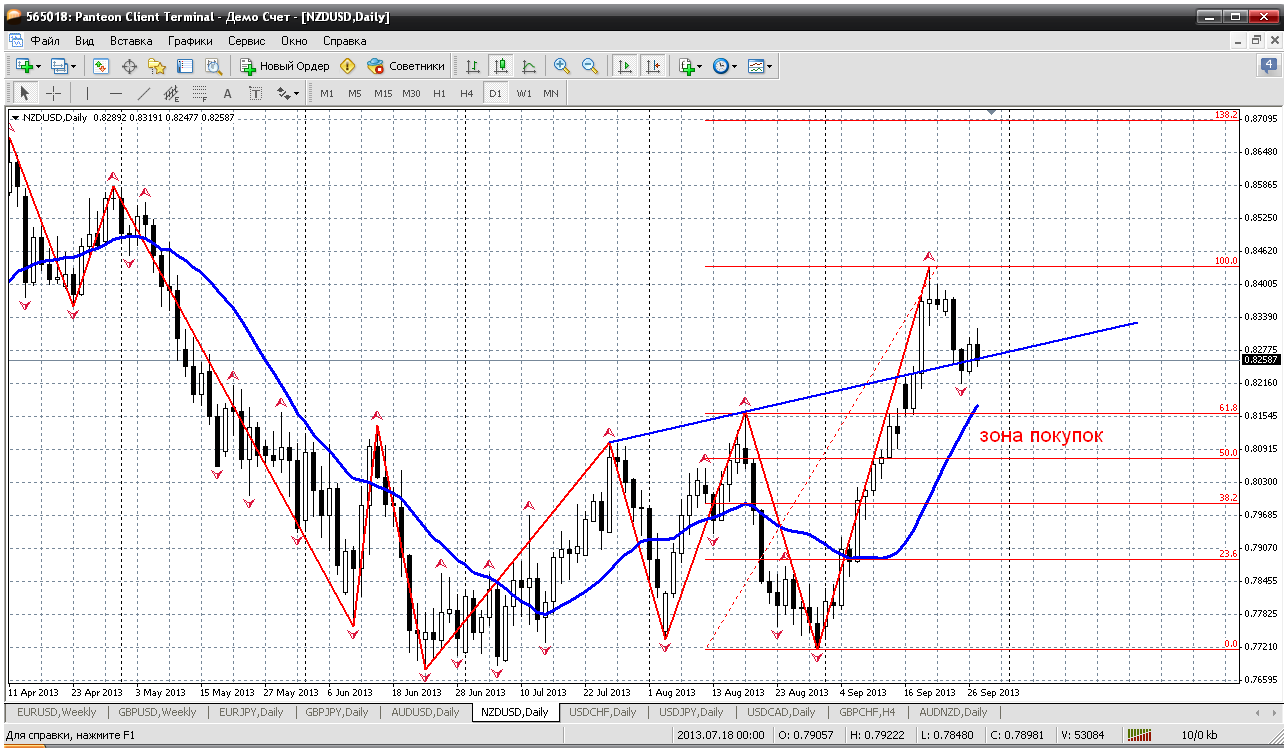Image resolution: width=1288 pixels, height=748 pixels.
Task: Switch chart to line chart mode
Action: [529, 66]
